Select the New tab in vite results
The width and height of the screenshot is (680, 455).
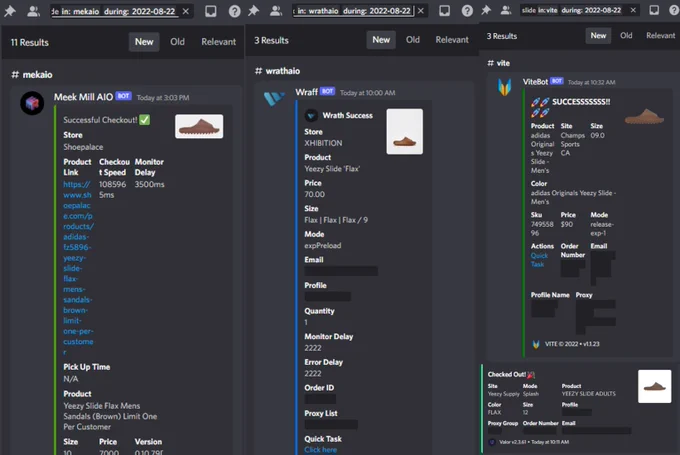pos(598,36)
